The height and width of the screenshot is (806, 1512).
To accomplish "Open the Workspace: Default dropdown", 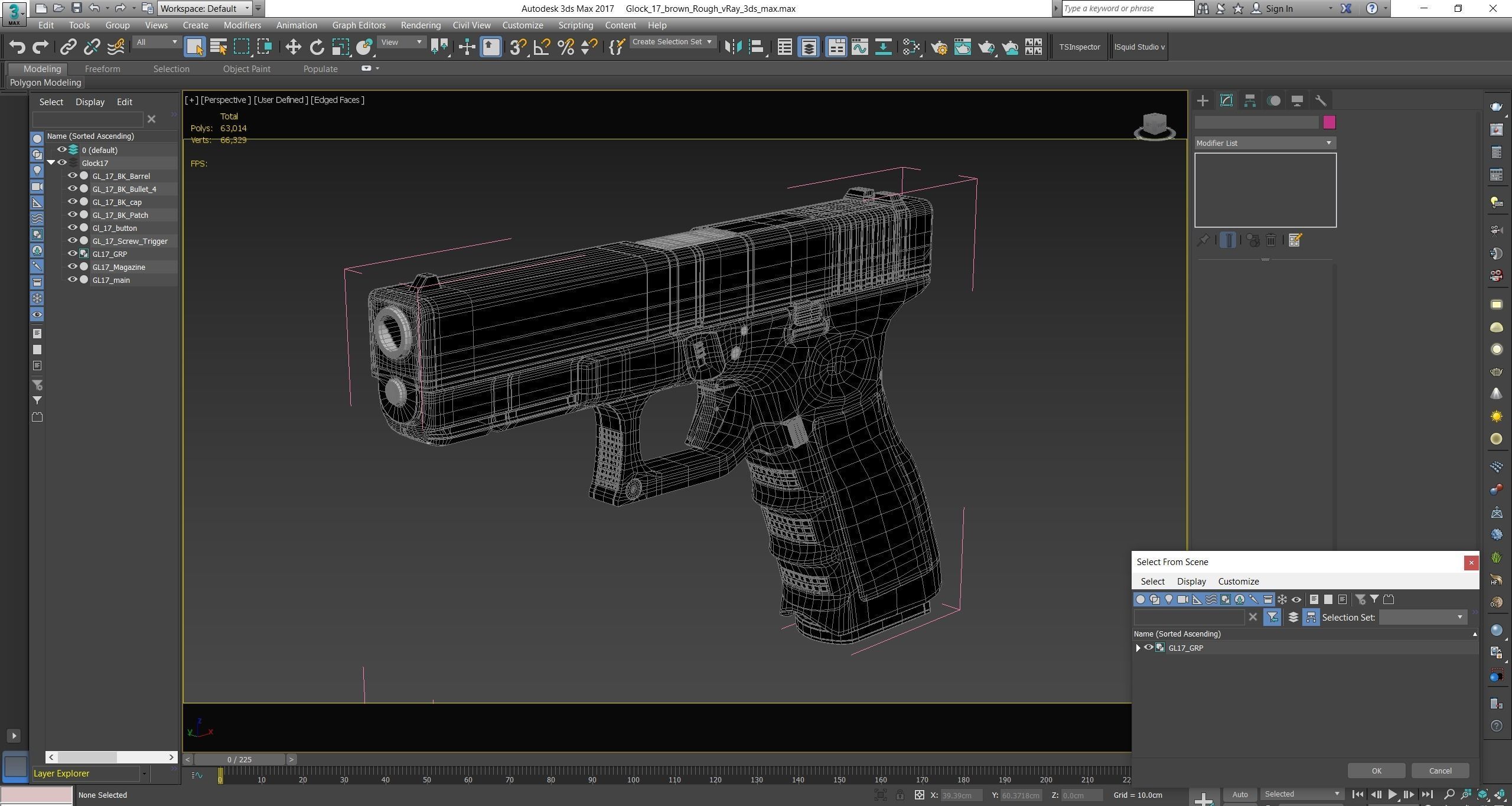I will (x=205, y=8).
